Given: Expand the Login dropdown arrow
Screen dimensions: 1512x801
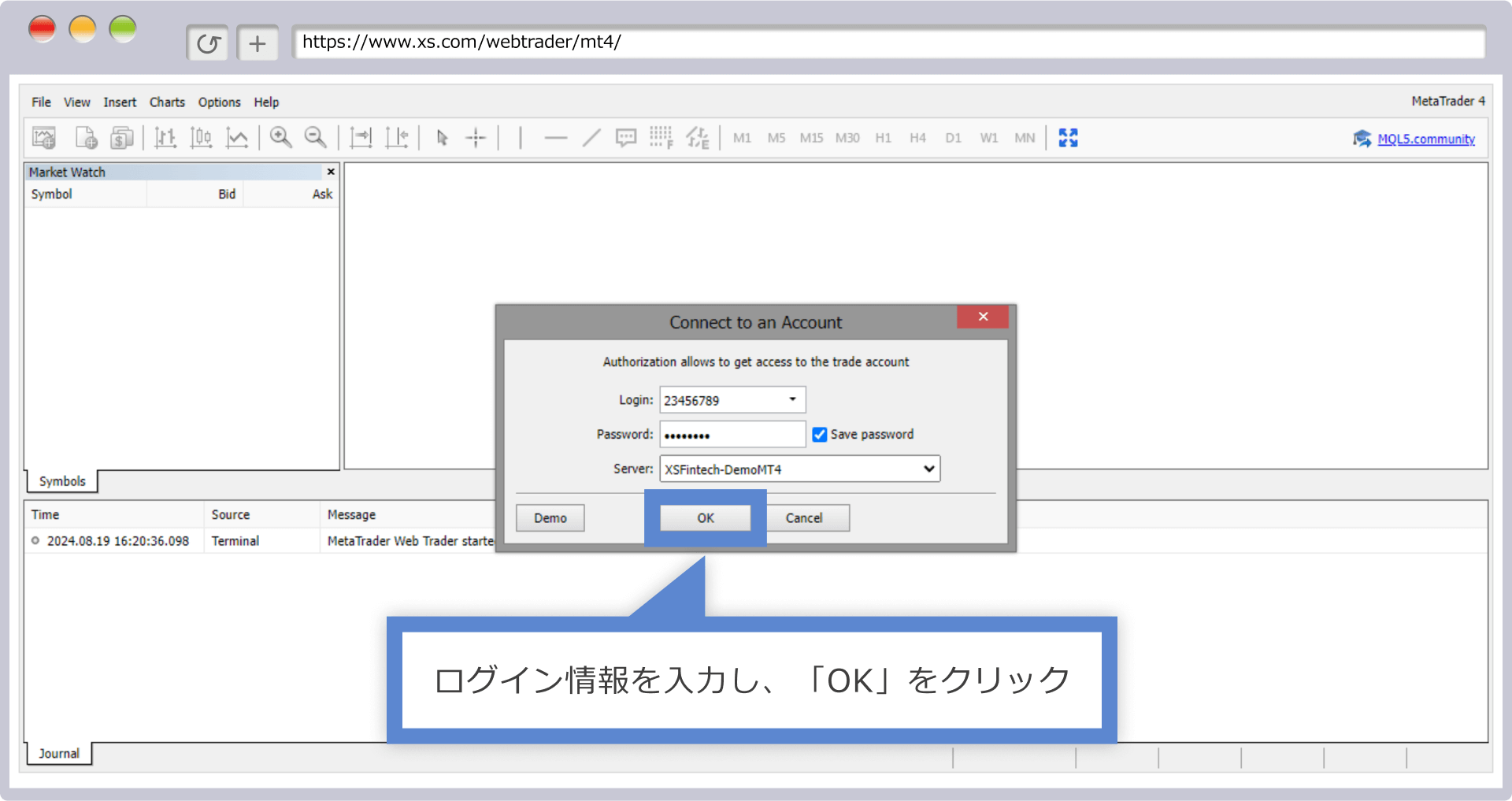Looking at the screenshot, I should 793,399.
